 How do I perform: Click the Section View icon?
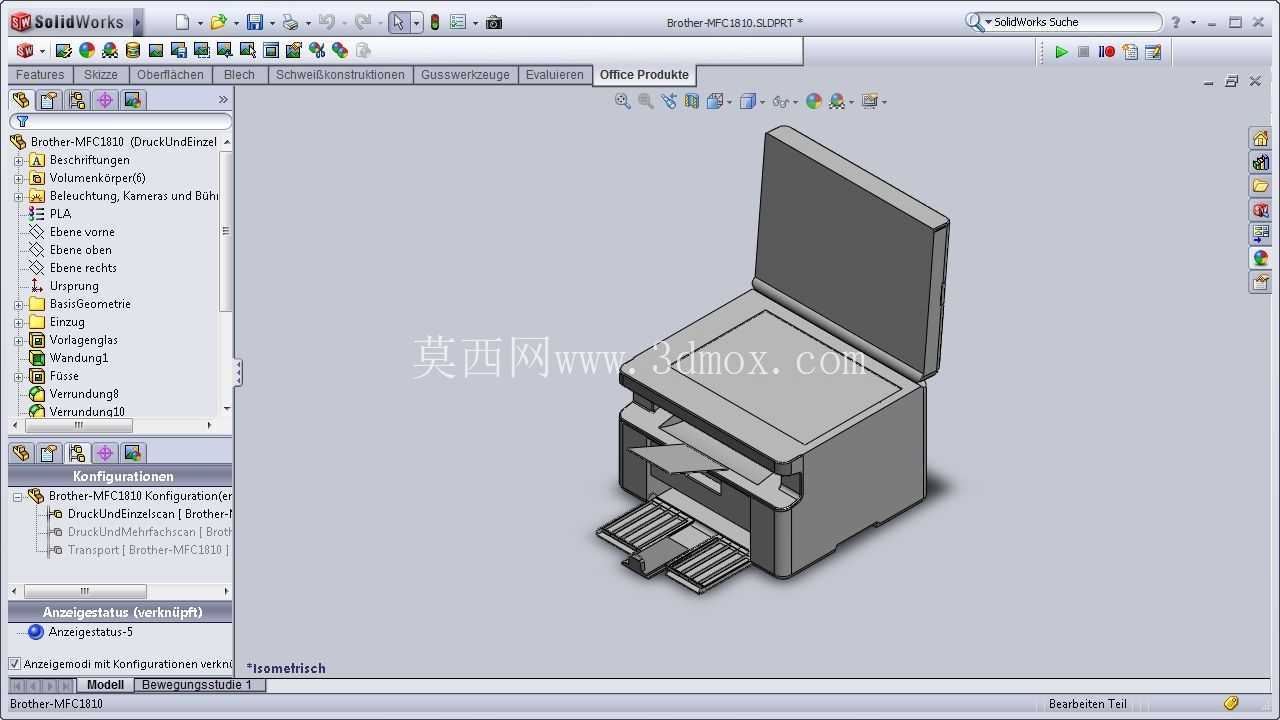click(x=692, y=101)
